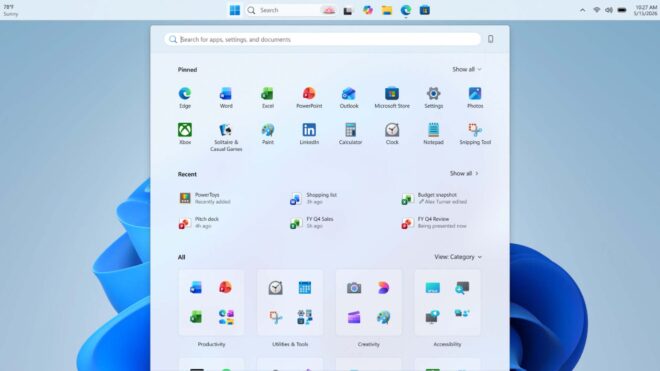Open Magnifier in Accessibility group
Screen dimensions: 660x371
(x=462, y=288)
